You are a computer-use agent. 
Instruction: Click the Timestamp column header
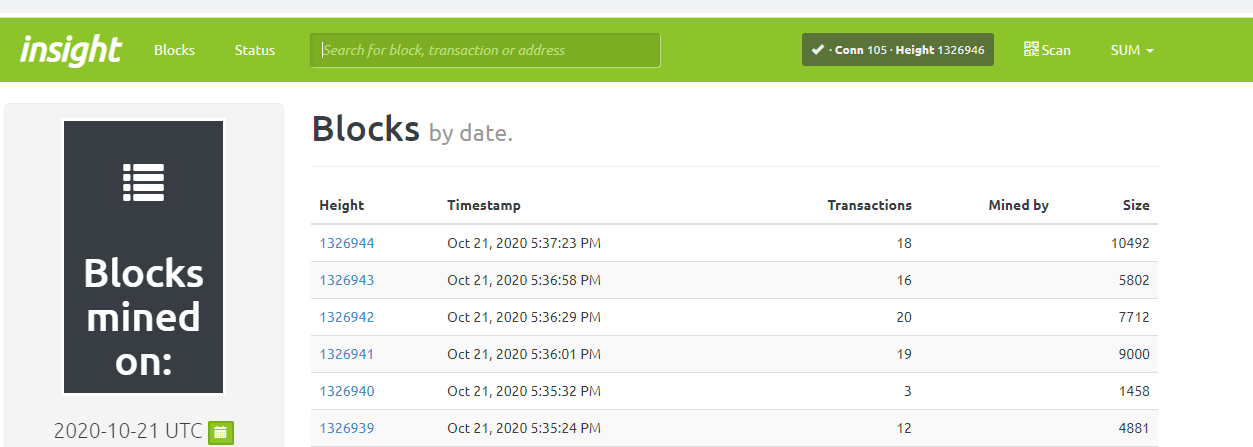click(x=484, y=205)
